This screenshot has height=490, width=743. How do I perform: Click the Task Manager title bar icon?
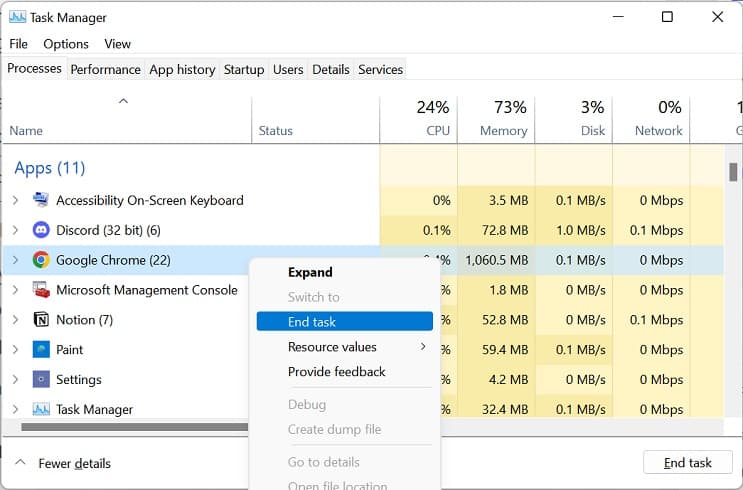click(x=18, y=17)
